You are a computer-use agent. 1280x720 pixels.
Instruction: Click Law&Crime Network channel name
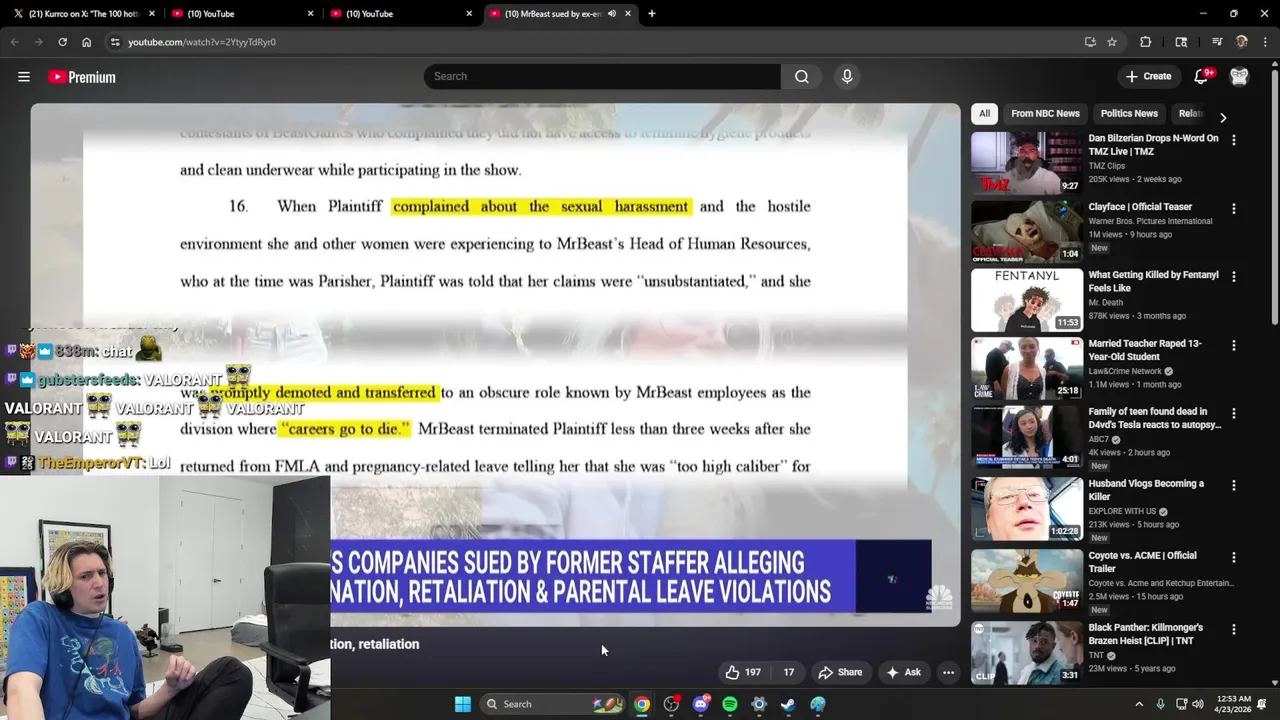(x=1125, y=371)
